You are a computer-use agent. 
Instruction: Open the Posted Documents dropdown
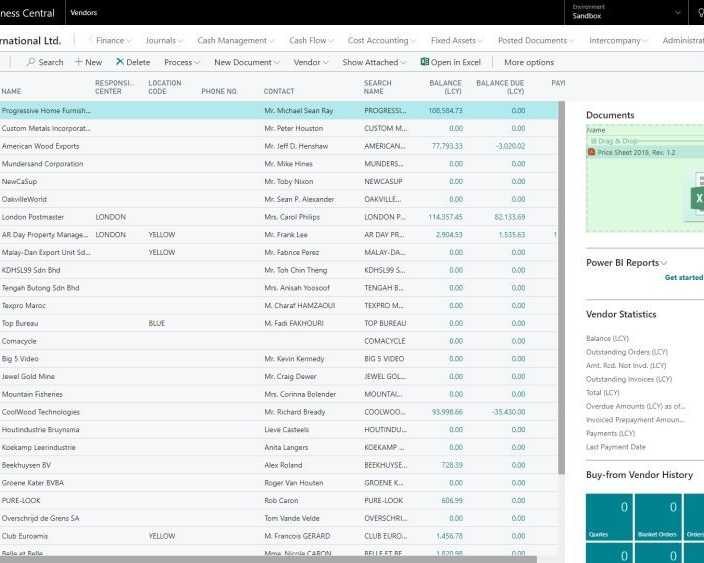pos(536,40)
